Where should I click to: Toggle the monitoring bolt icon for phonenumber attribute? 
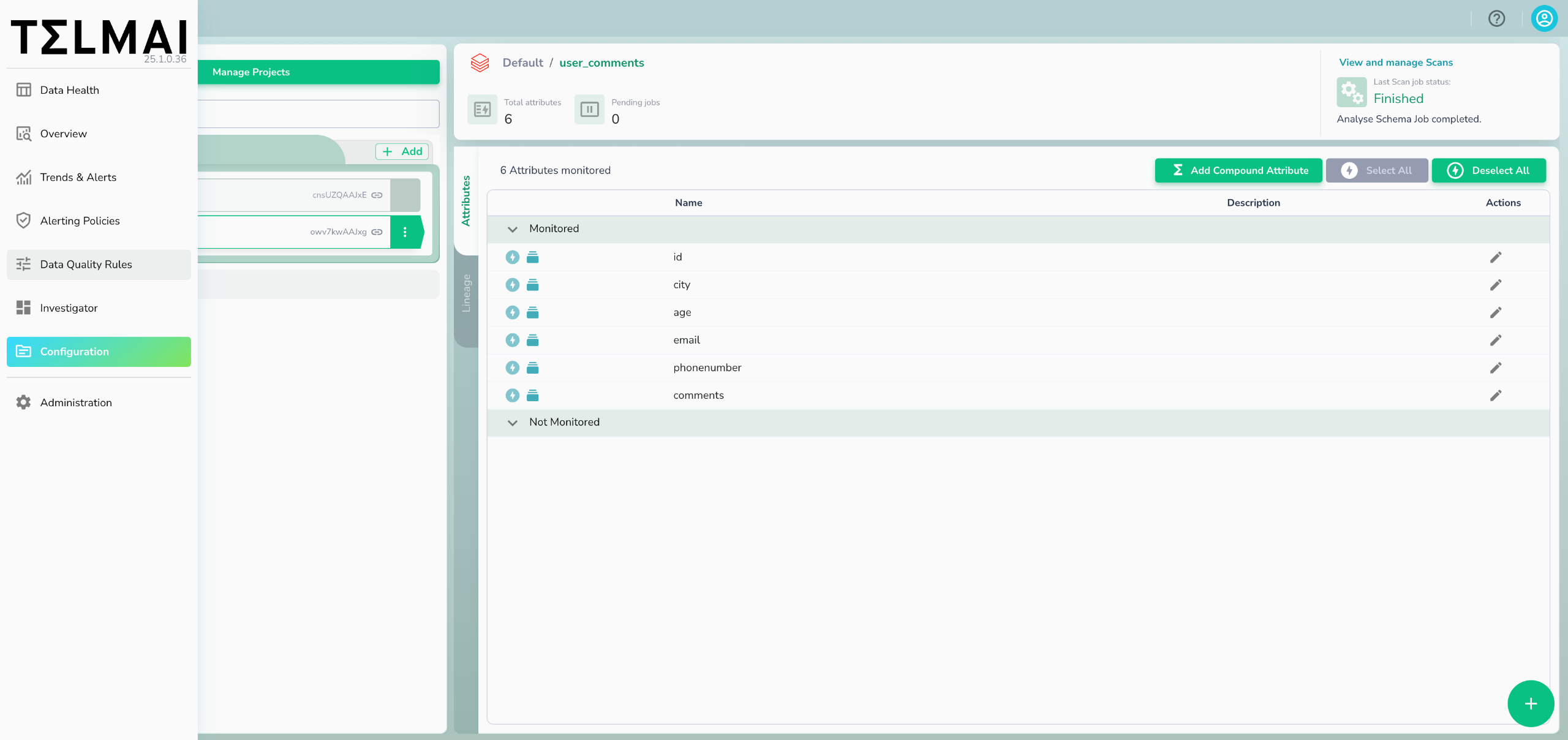[513, 368]
